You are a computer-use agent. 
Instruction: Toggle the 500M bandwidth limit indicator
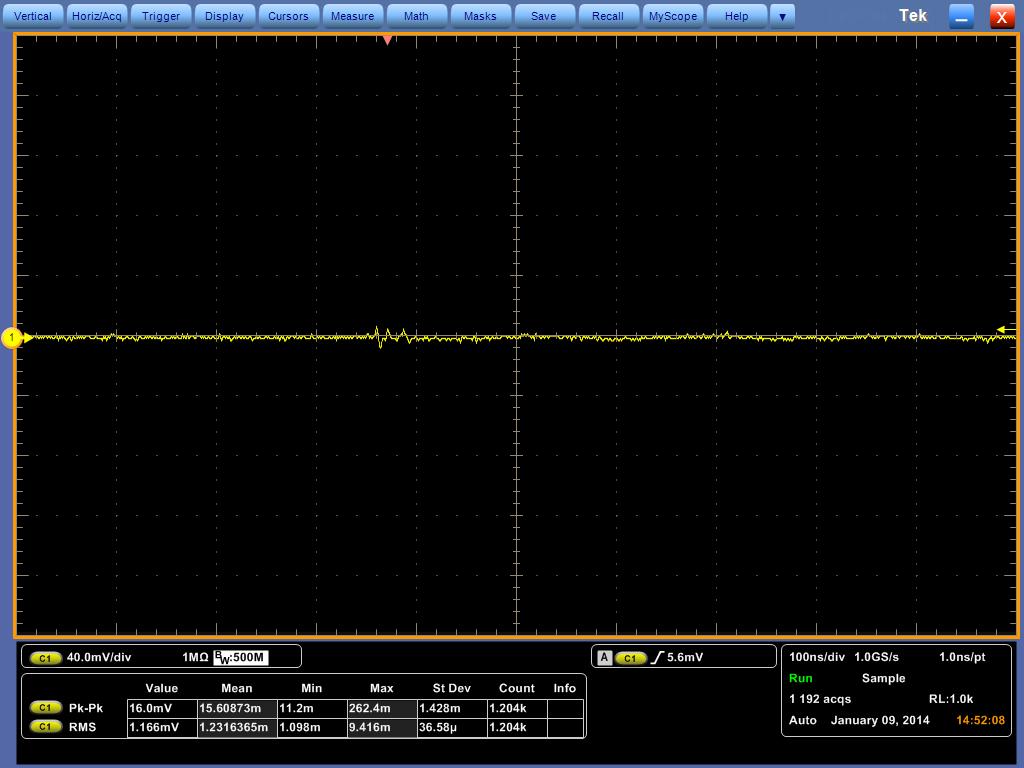tap(241, 657)
